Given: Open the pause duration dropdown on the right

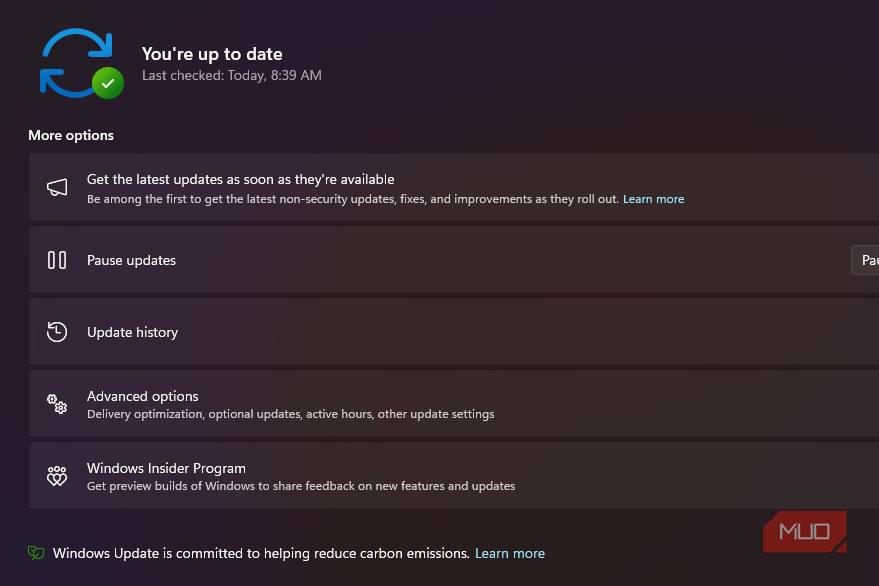Looking at the screenshot, I should (866, 260).
